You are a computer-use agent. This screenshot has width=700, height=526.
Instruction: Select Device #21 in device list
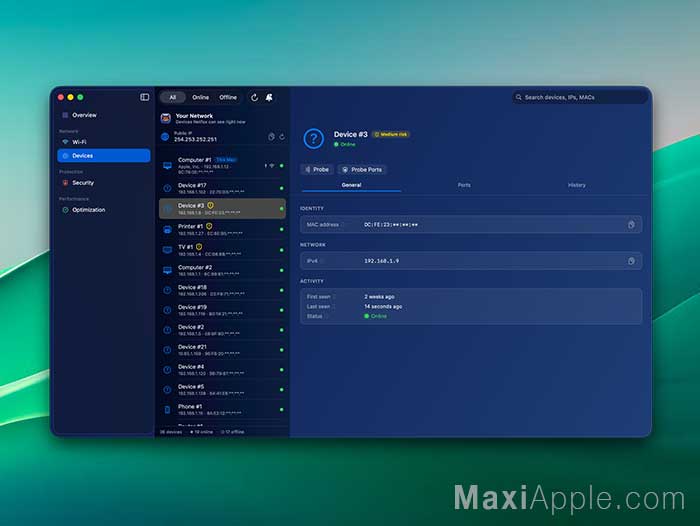pyautogui.click(x=222, y=350)
